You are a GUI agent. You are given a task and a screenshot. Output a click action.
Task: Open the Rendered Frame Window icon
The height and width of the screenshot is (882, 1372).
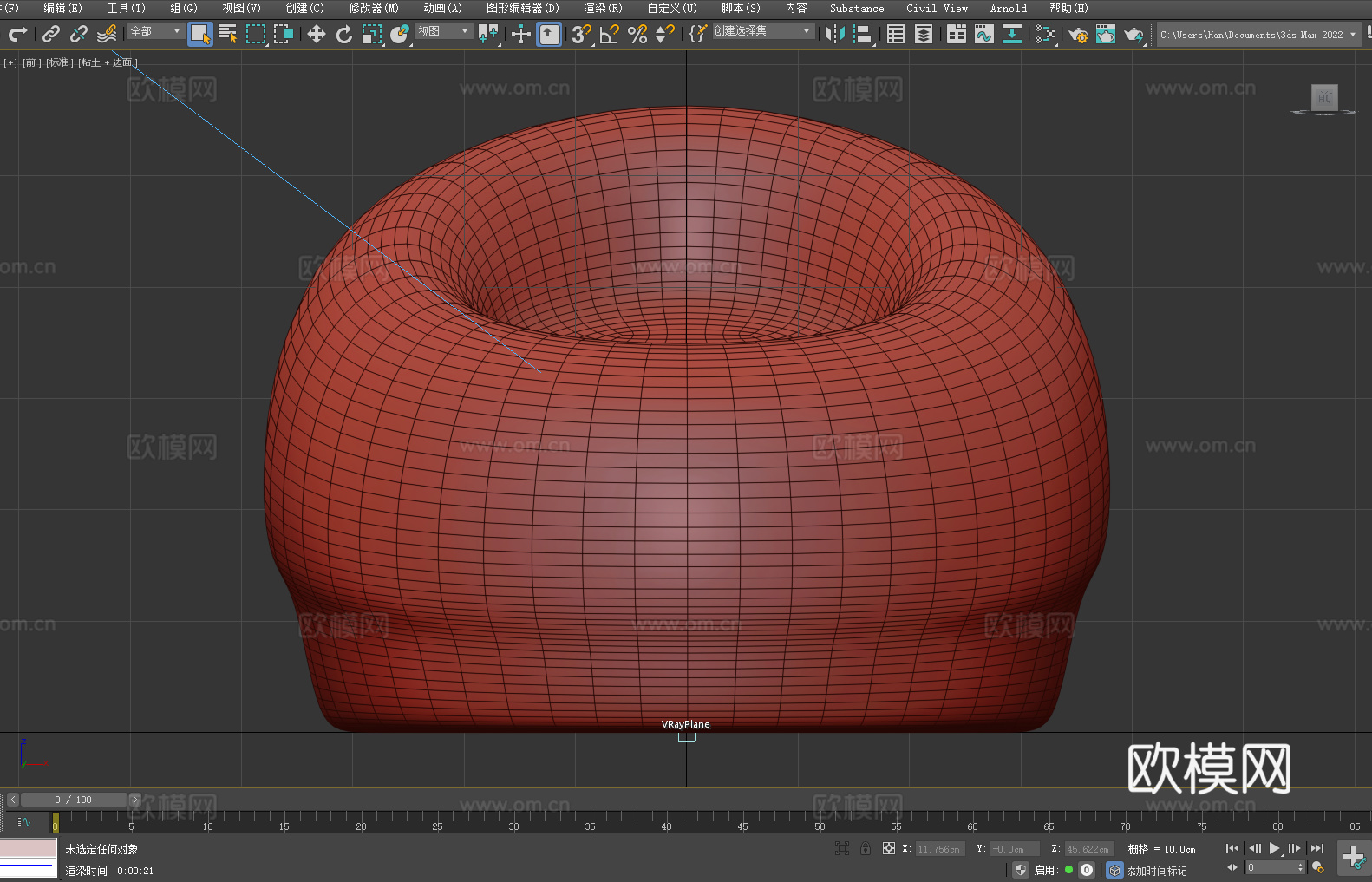coord(1106,34)
